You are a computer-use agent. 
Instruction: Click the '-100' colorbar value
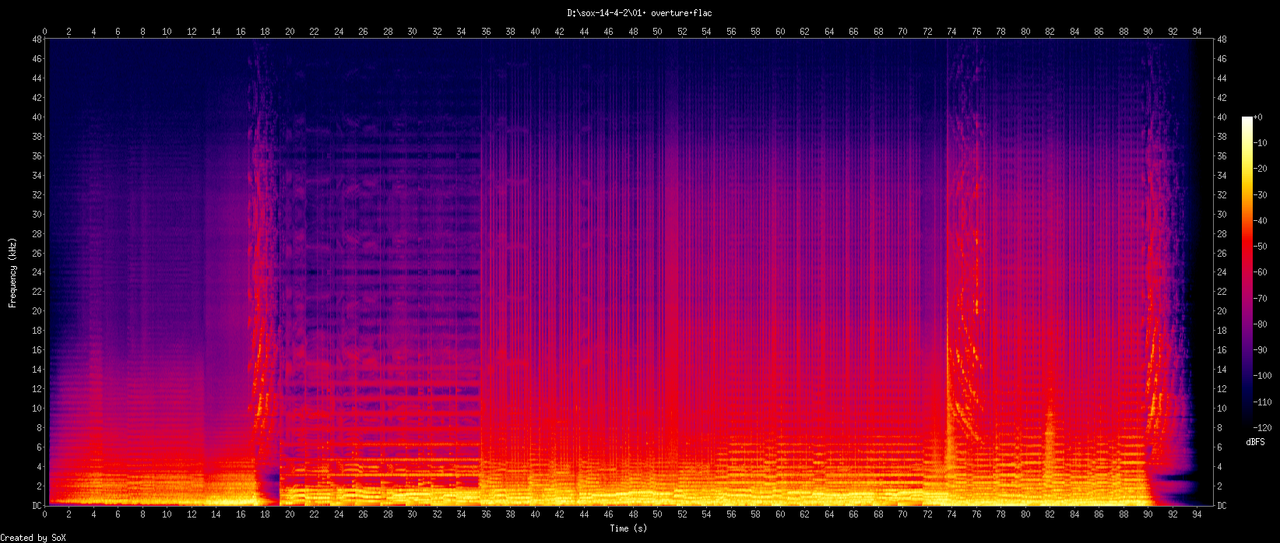1265,375
